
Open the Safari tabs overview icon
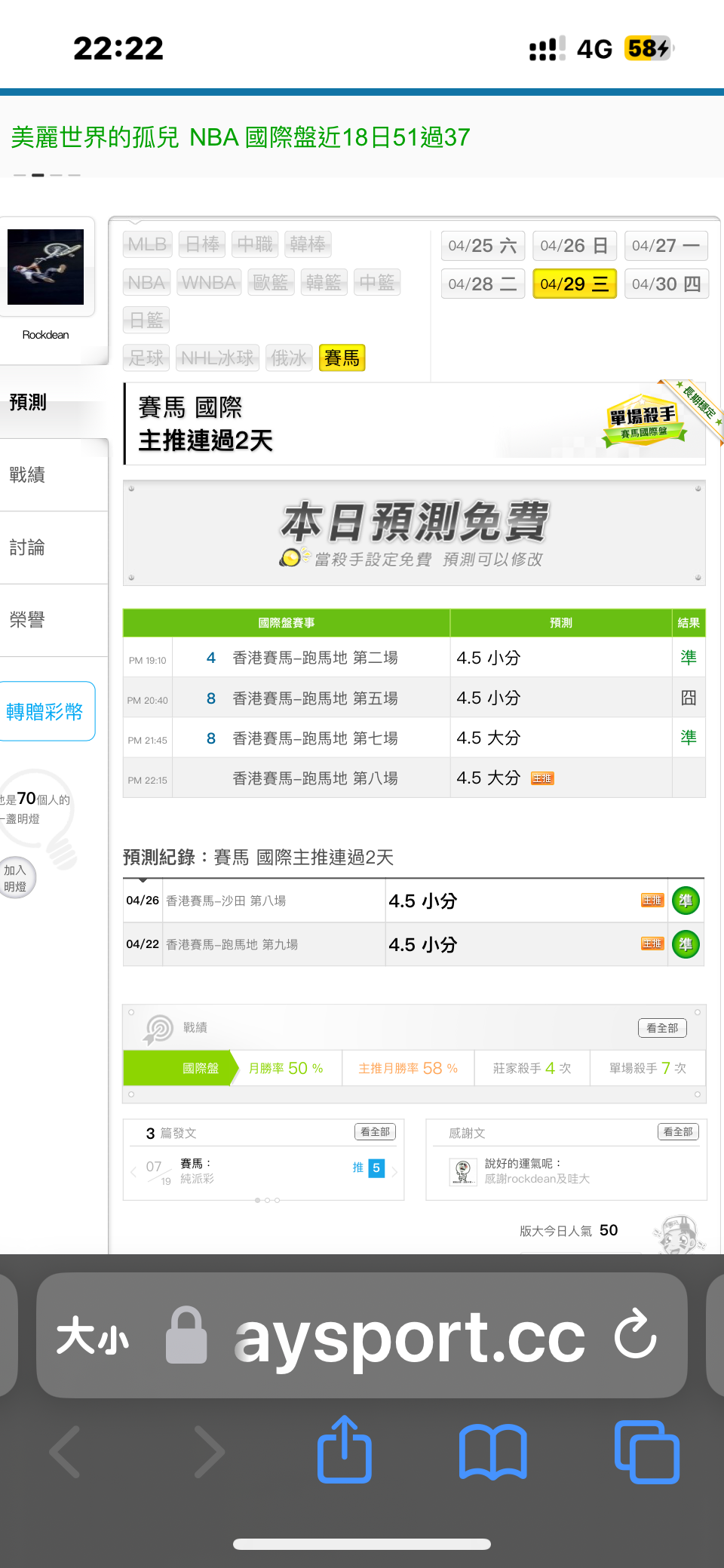[646, 1451]
